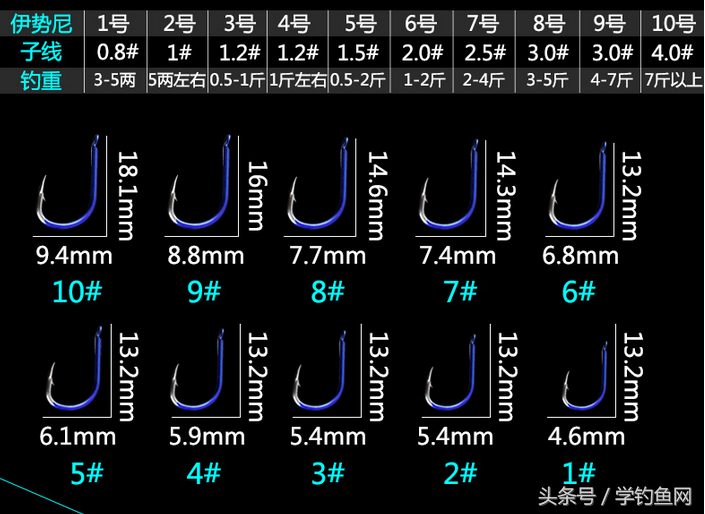Click the 6# hook image
Viewport: 705px width, 514px height.
coord(579,184)
